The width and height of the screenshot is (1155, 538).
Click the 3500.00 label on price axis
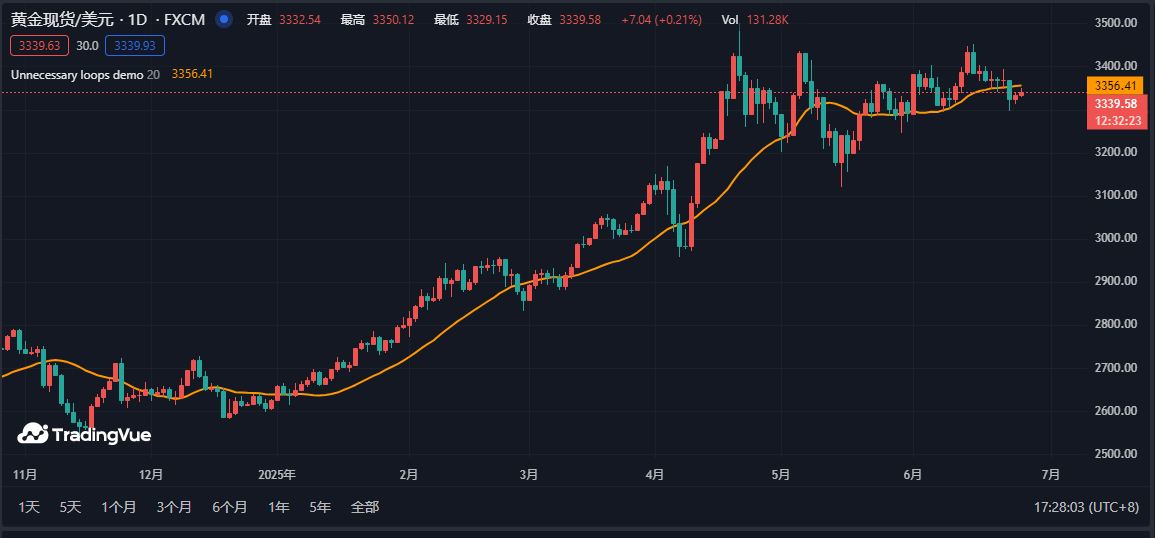[1116, 22]
